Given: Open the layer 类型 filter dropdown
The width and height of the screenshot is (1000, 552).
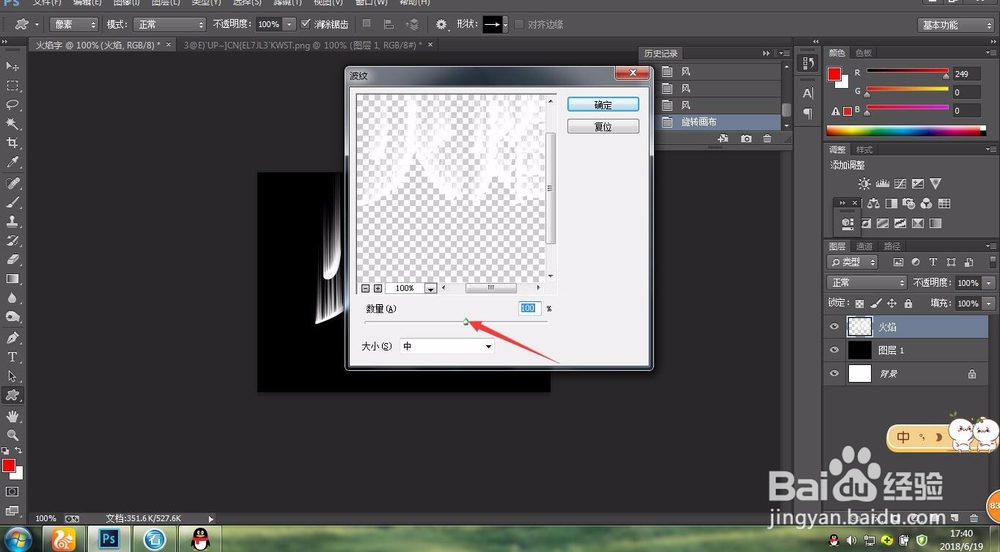Looking at the screenshot, I should (852, 262).
